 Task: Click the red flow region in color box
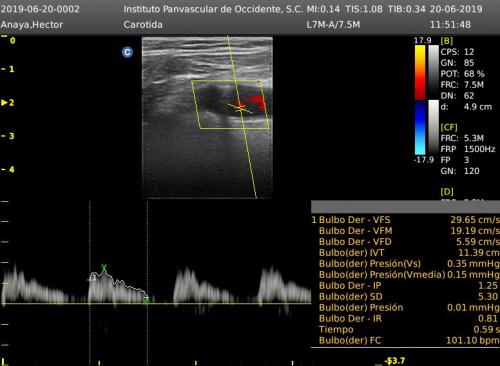(255, 102)
